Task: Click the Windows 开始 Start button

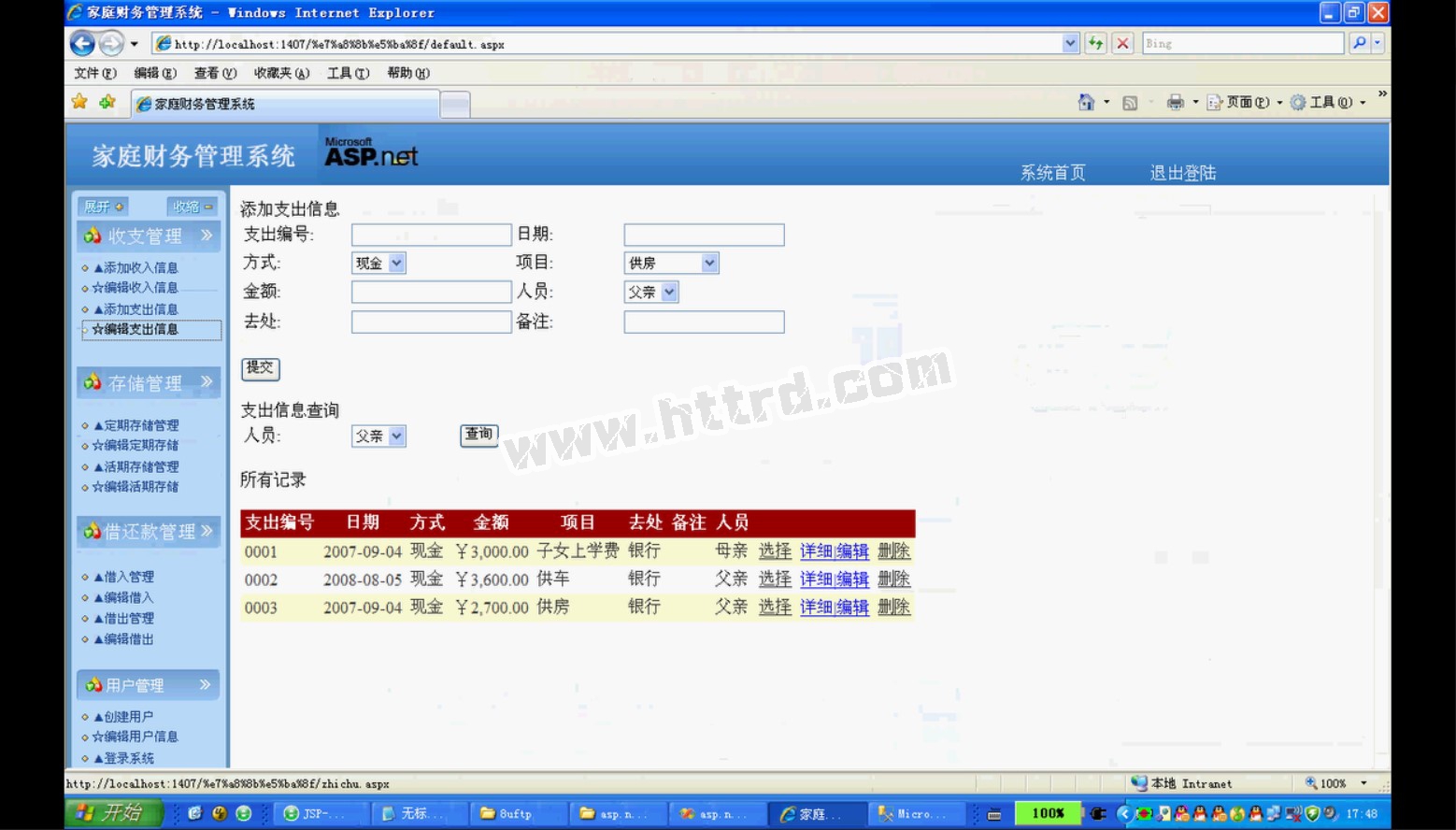Action: 114,813
